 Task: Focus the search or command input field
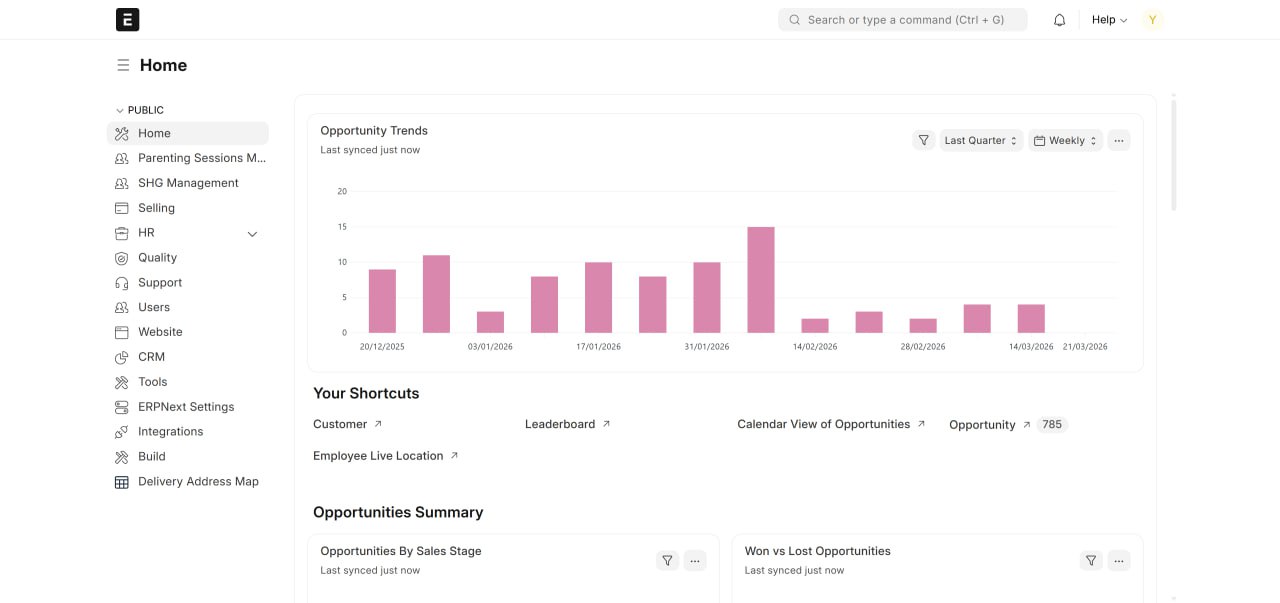[902, 20]
